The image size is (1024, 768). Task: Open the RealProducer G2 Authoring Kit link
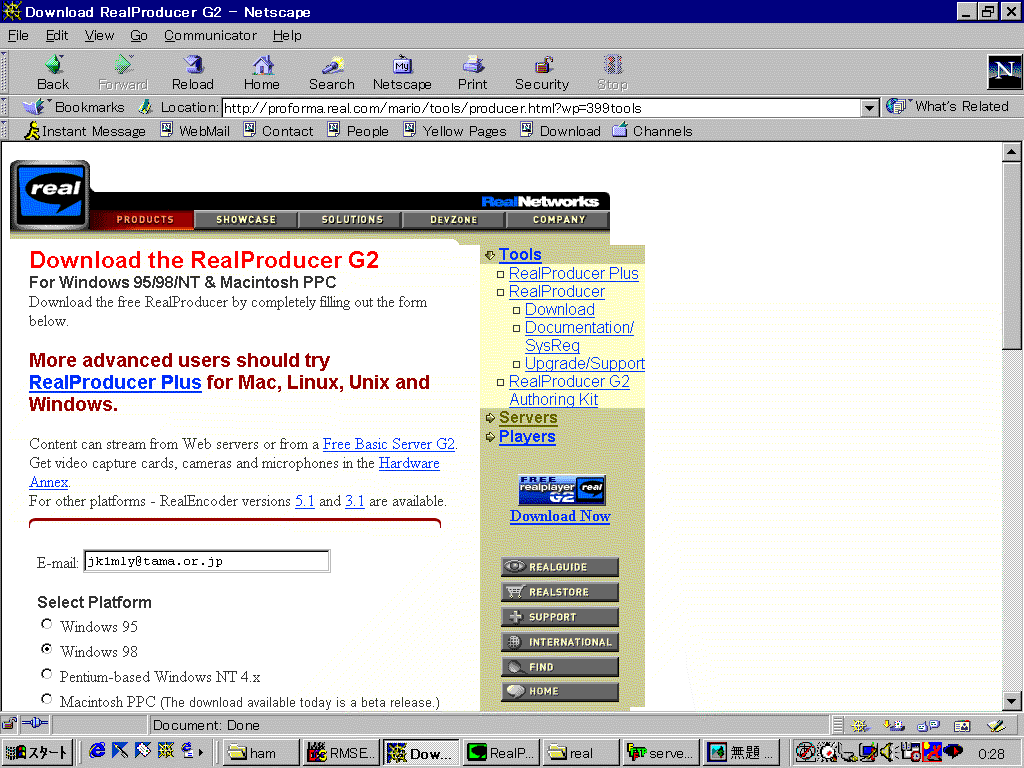[569, 391]
